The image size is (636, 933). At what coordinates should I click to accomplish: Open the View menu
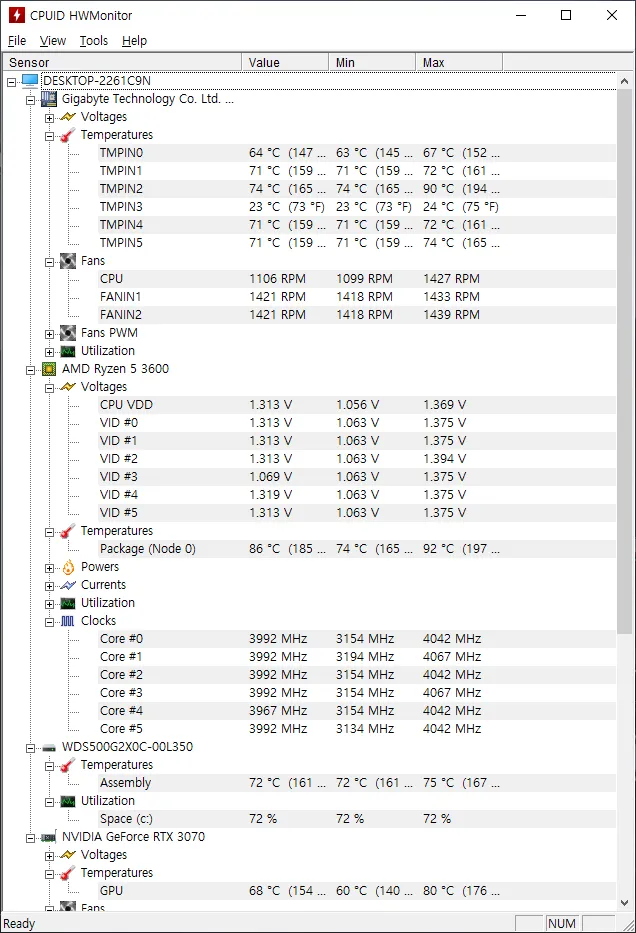pos(52,40)
